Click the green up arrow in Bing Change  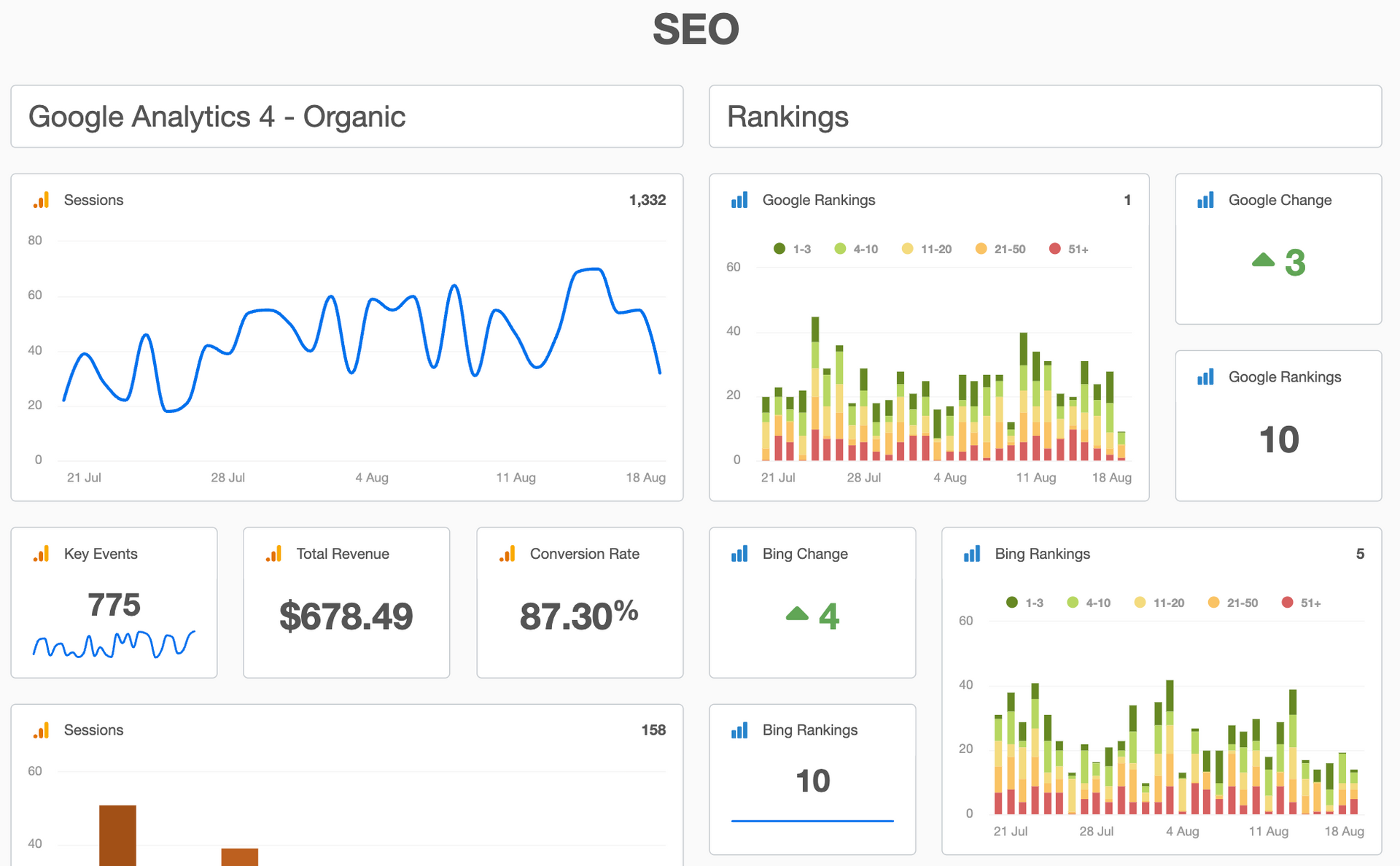pyautogui.click(x=797, y=614)
